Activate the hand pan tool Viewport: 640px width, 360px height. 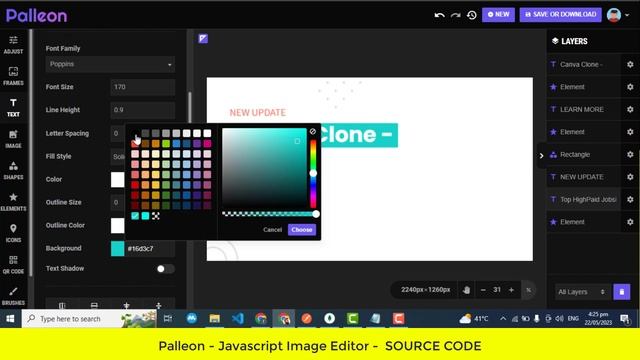(x=467, y=290)
